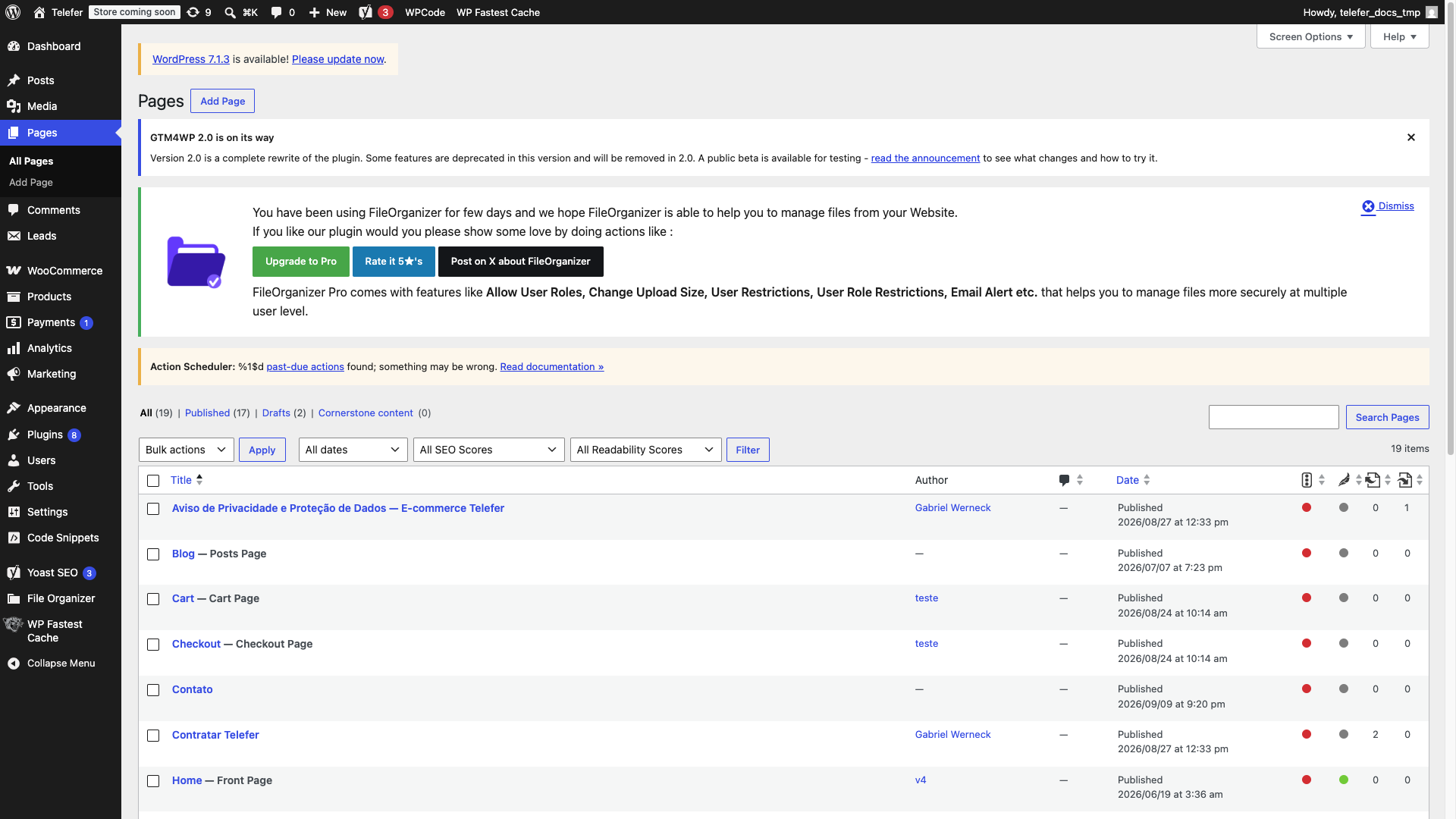Viewport: 1456px width, 819px height.
Task: Expand All SEO Scores filter
Action: (x=488, y=450)
